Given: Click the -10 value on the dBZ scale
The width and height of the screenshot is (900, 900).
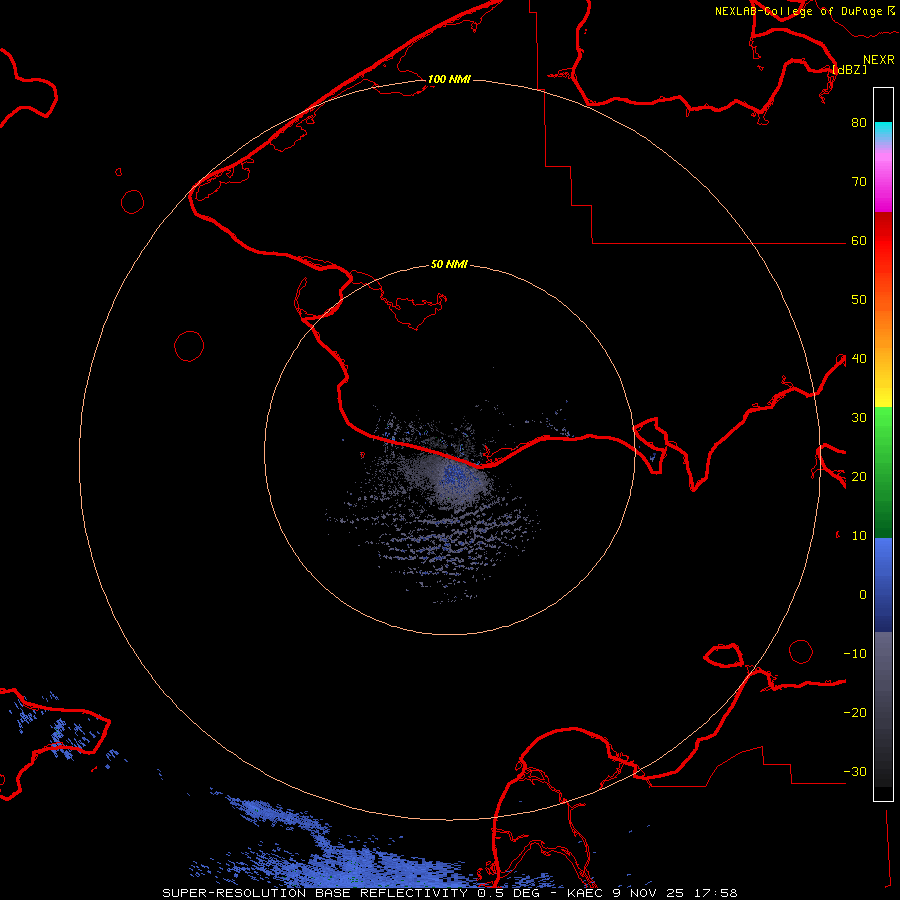Looking at the screenshot, I should coord(855,653).
